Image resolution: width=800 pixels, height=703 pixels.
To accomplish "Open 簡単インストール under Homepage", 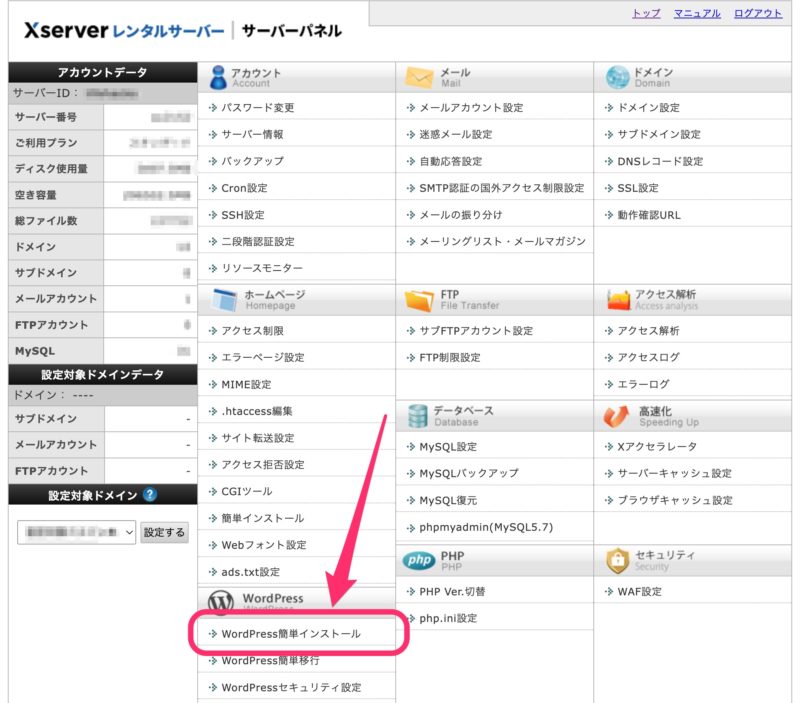I will click(x=263, y=518).
